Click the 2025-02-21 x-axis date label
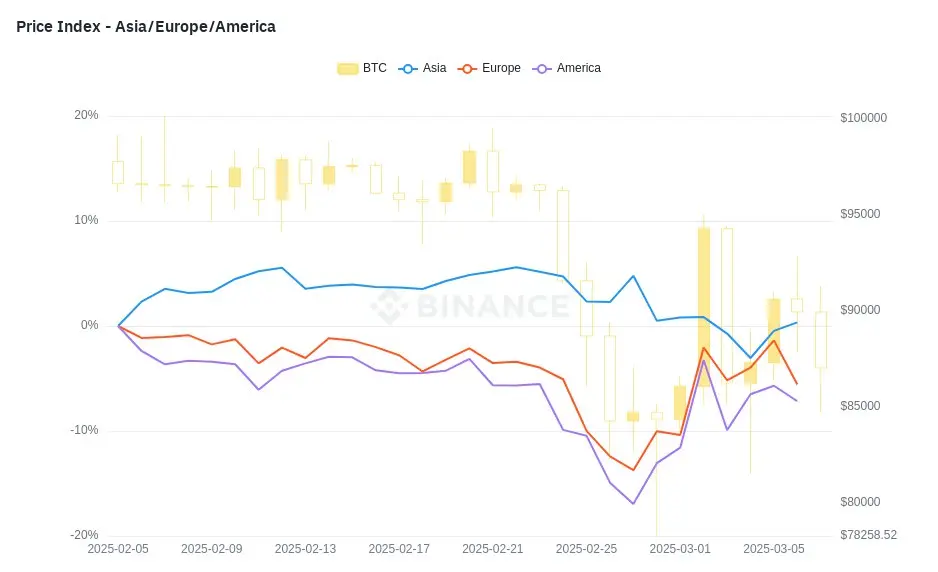The image size is (938, 572). [492, 549]
